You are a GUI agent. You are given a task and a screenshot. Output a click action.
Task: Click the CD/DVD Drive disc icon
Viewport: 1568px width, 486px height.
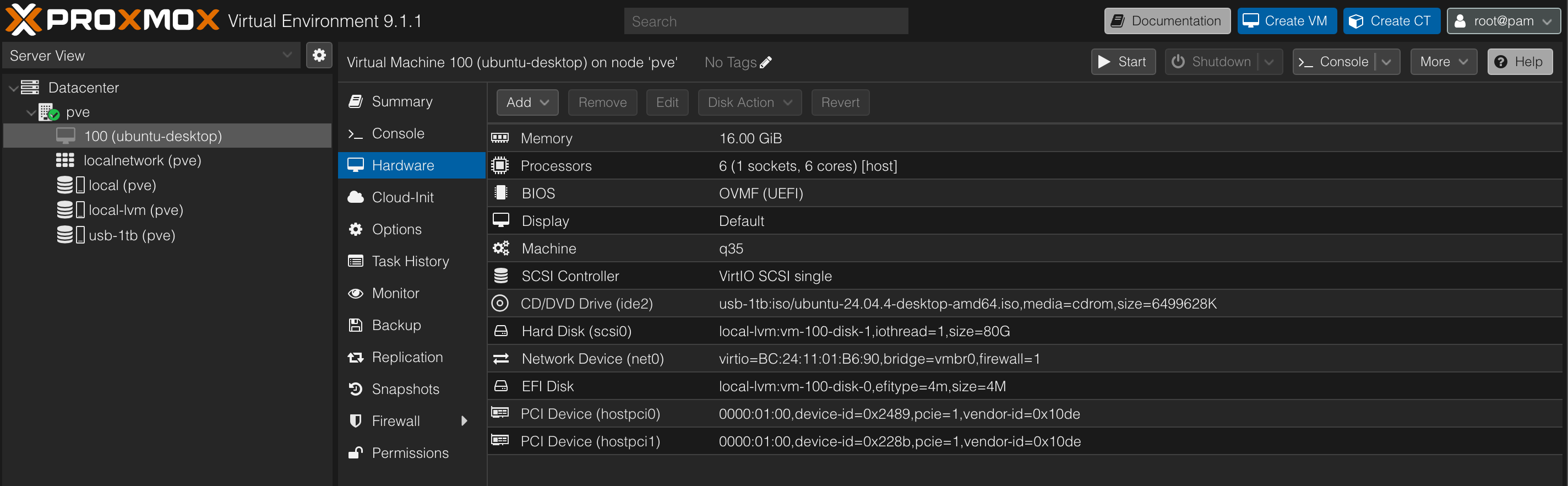[x=500, y=303]
